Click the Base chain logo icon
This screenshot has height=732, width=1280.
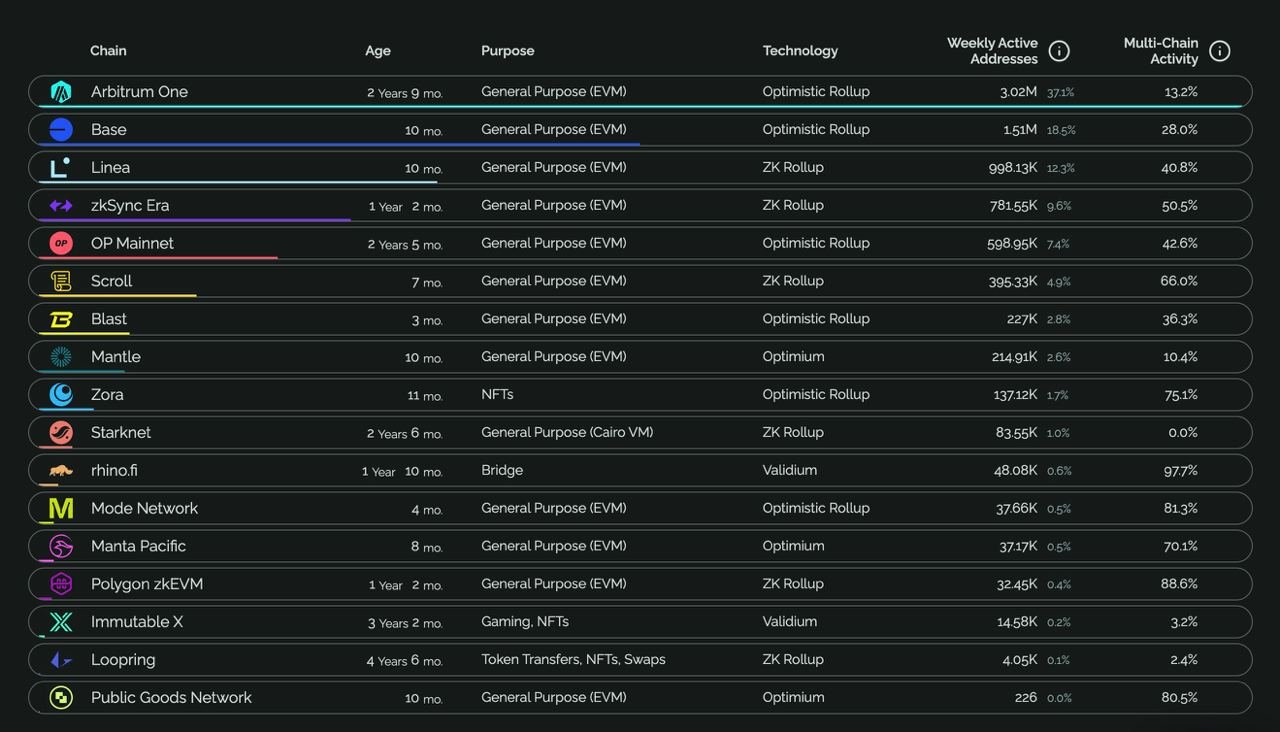[61, 130]
